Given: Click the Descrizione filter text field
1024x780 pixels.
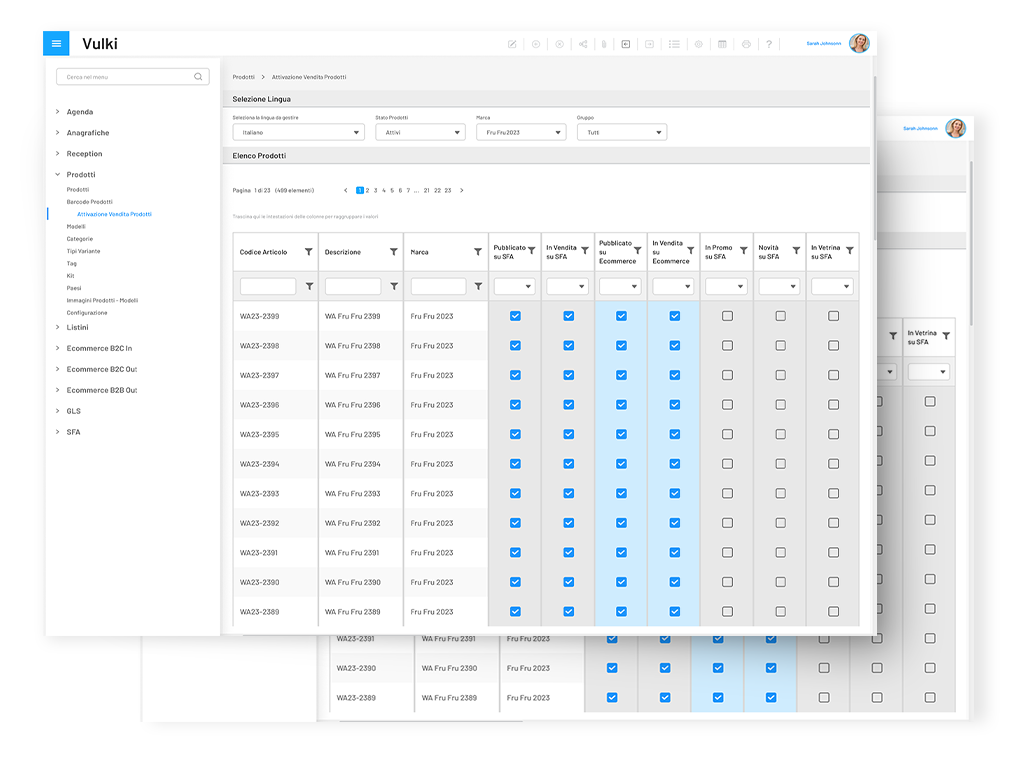Looking at the screenshot, I should pyautogui.click(x=353, y=287).
